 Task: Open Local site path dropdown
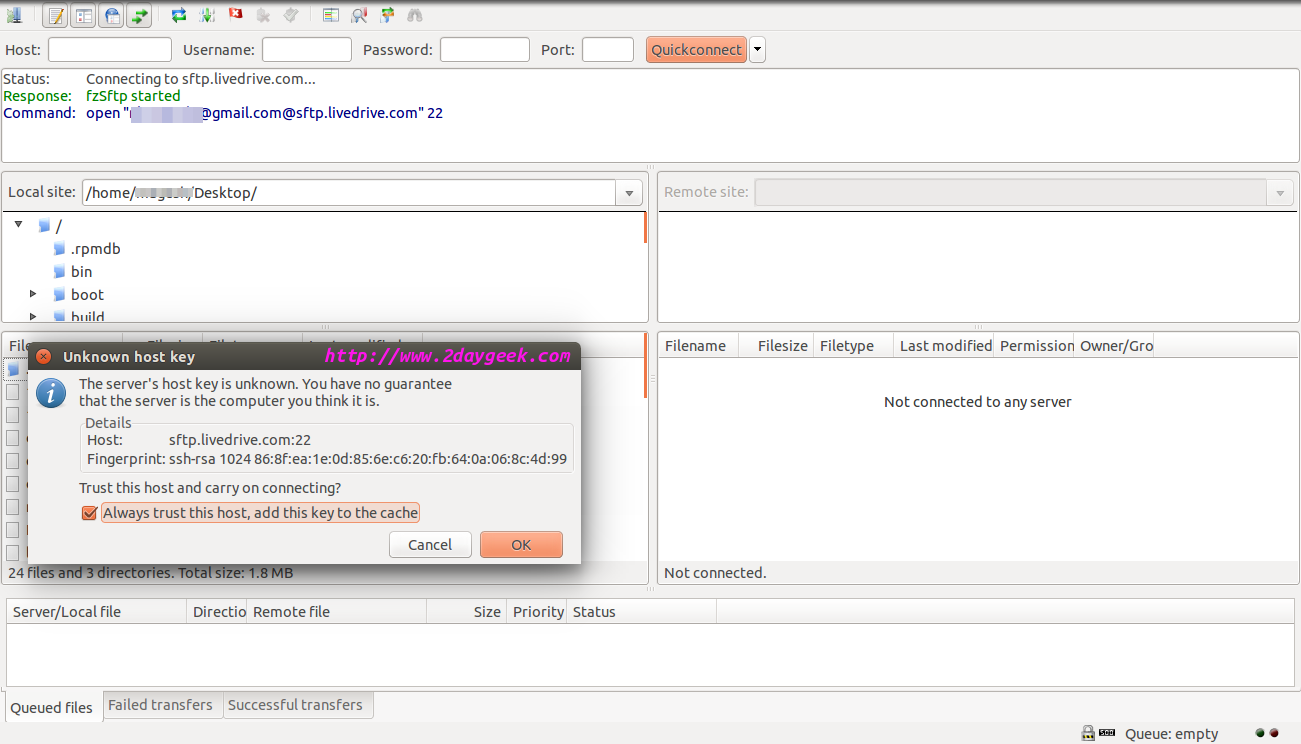(x=629, y=193)
